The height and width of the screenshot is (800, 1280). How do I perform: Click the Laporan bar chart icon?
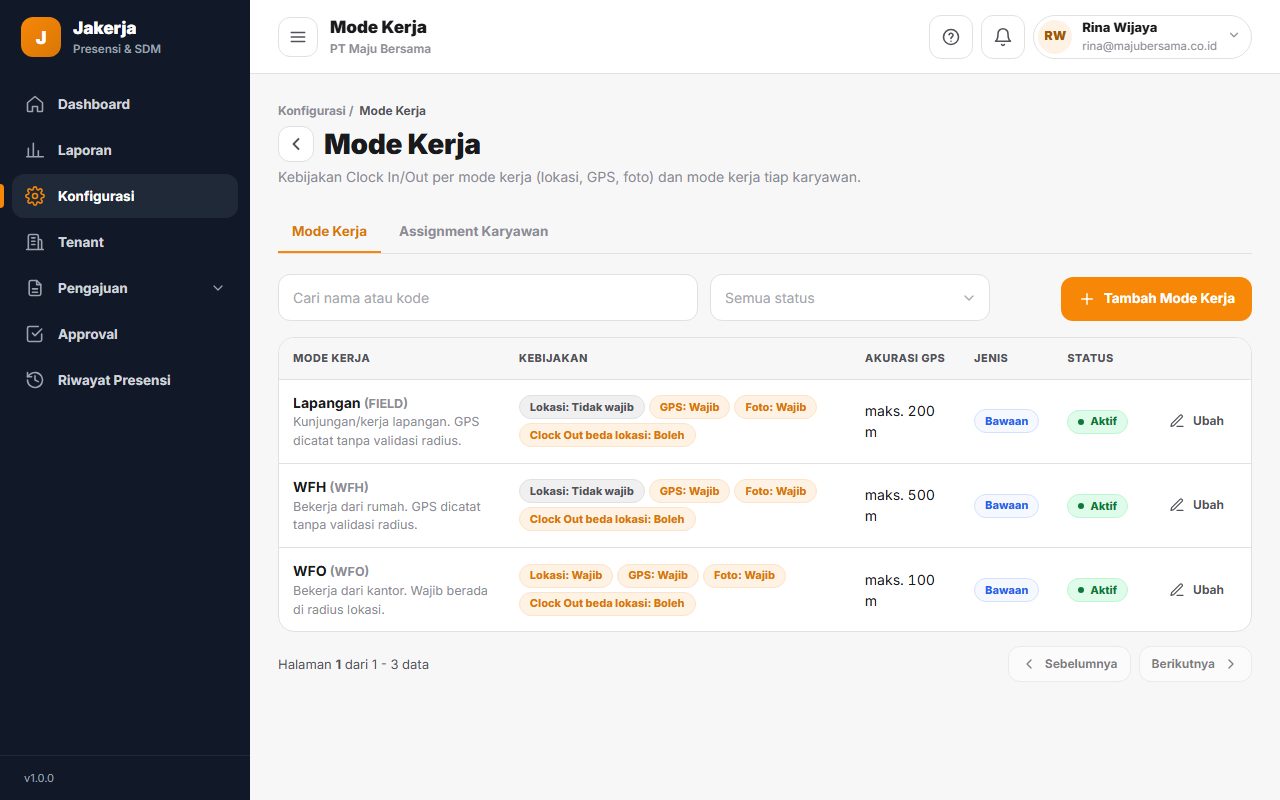pos(35,150)
